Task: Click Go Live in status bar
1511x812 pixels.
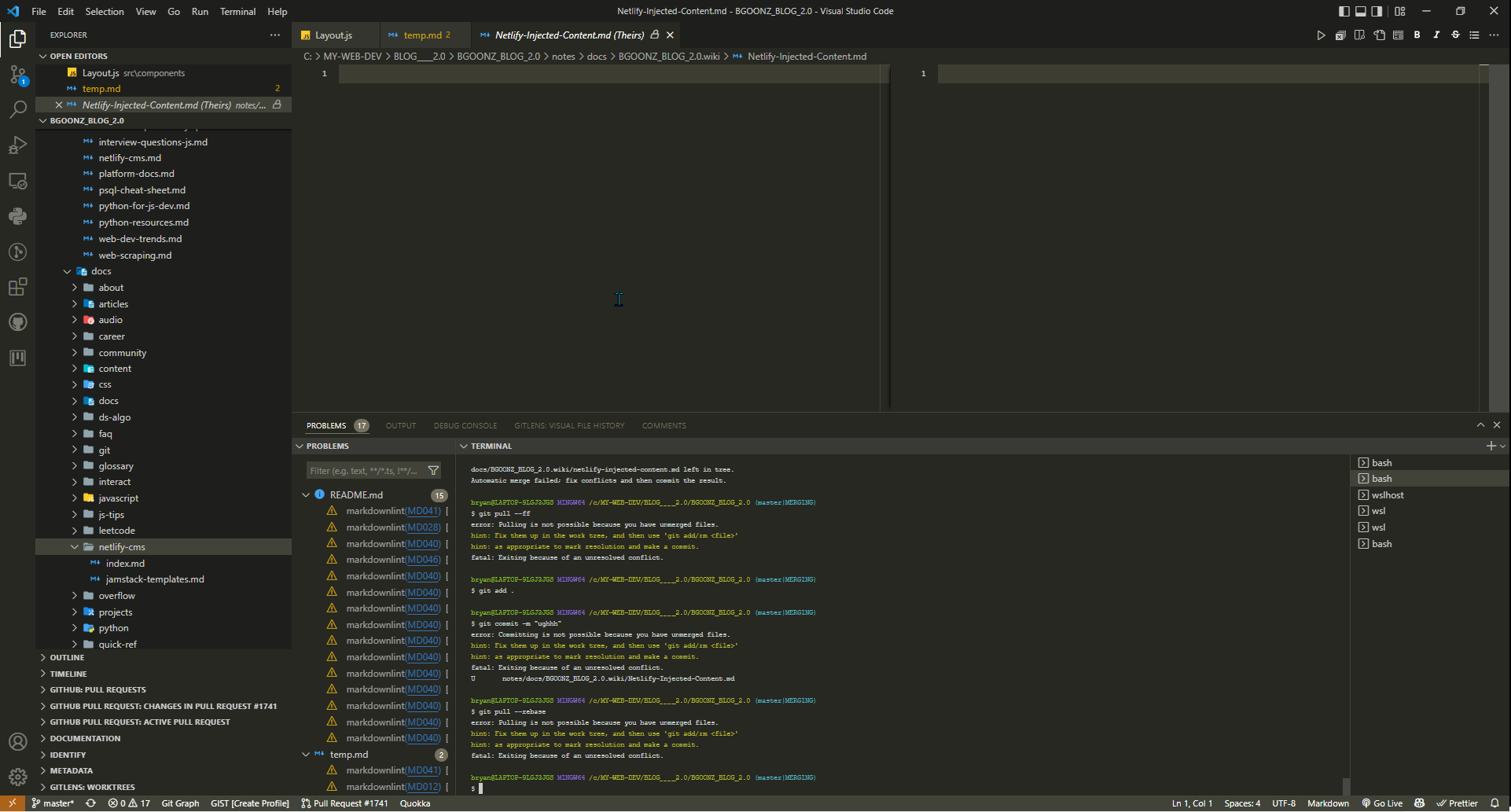Action: pos(1382,803)
